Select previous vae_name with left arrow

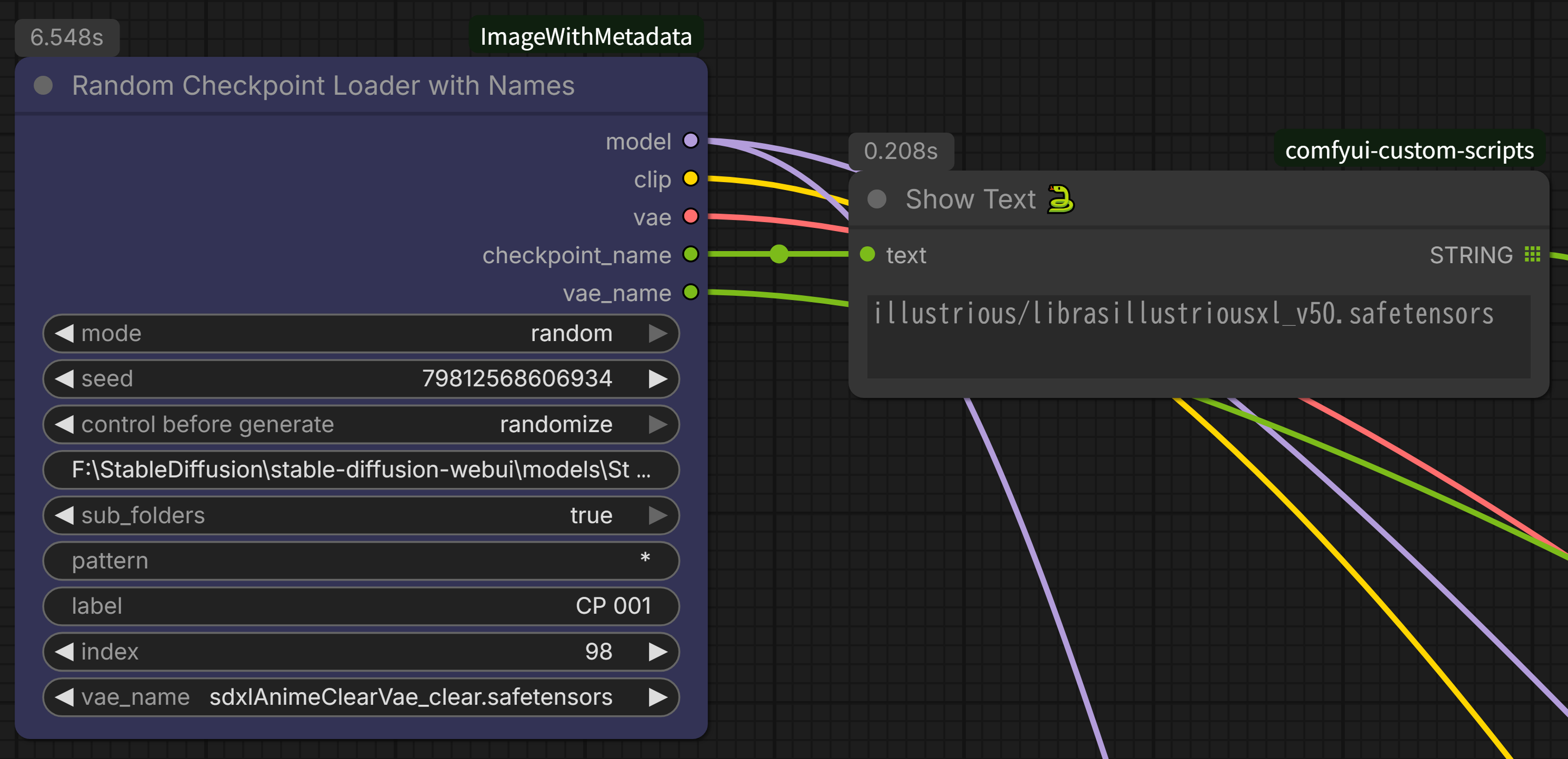pyautogui.click(x=64, y=697)
